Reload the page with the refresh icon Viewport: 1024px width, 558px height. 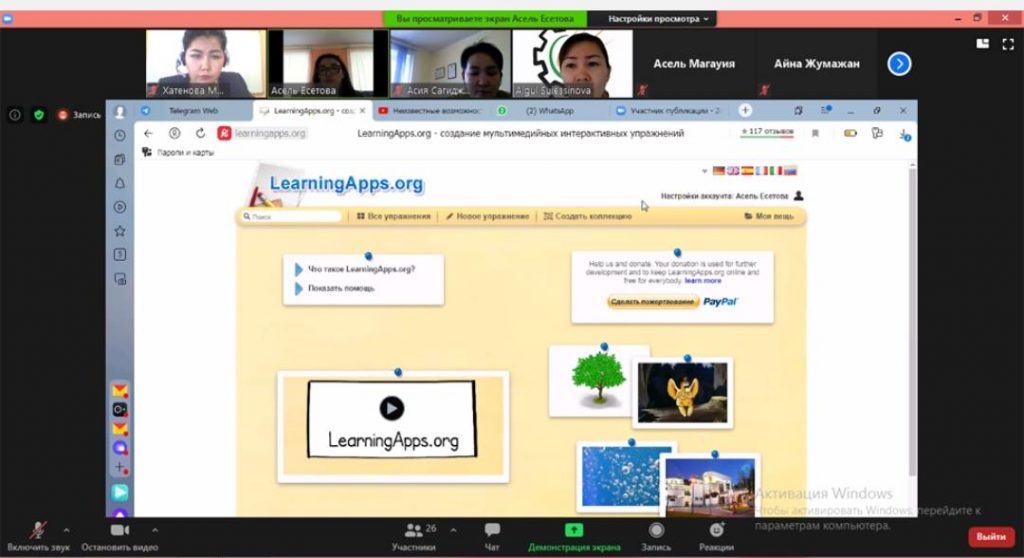click(x=200, y=133)
